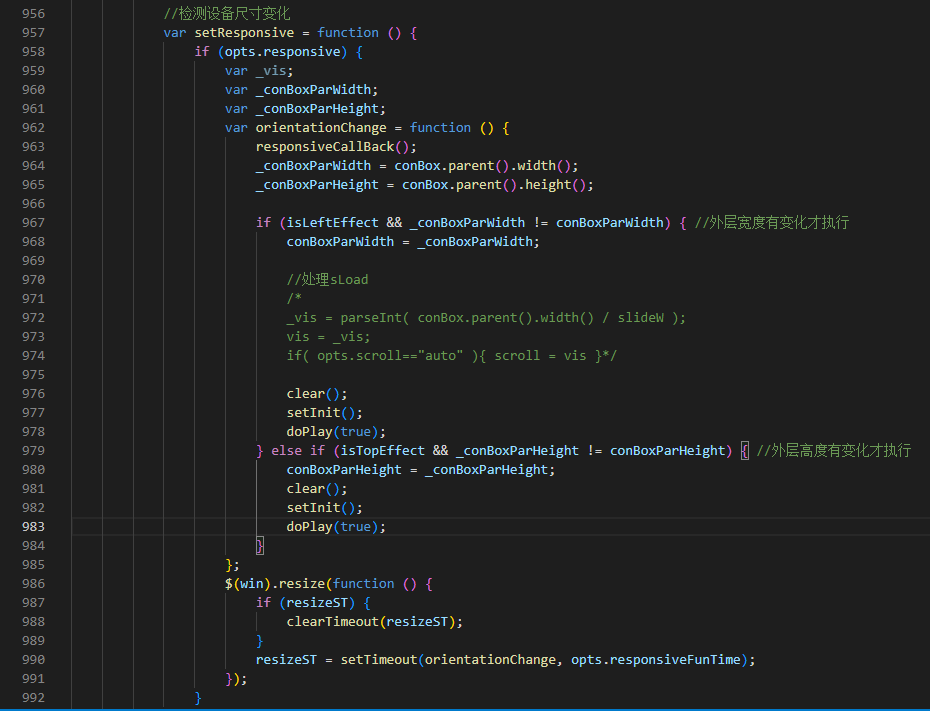Select line number 967 in the gutter
This screenshot has height=711, width=930.
point(32,222)
